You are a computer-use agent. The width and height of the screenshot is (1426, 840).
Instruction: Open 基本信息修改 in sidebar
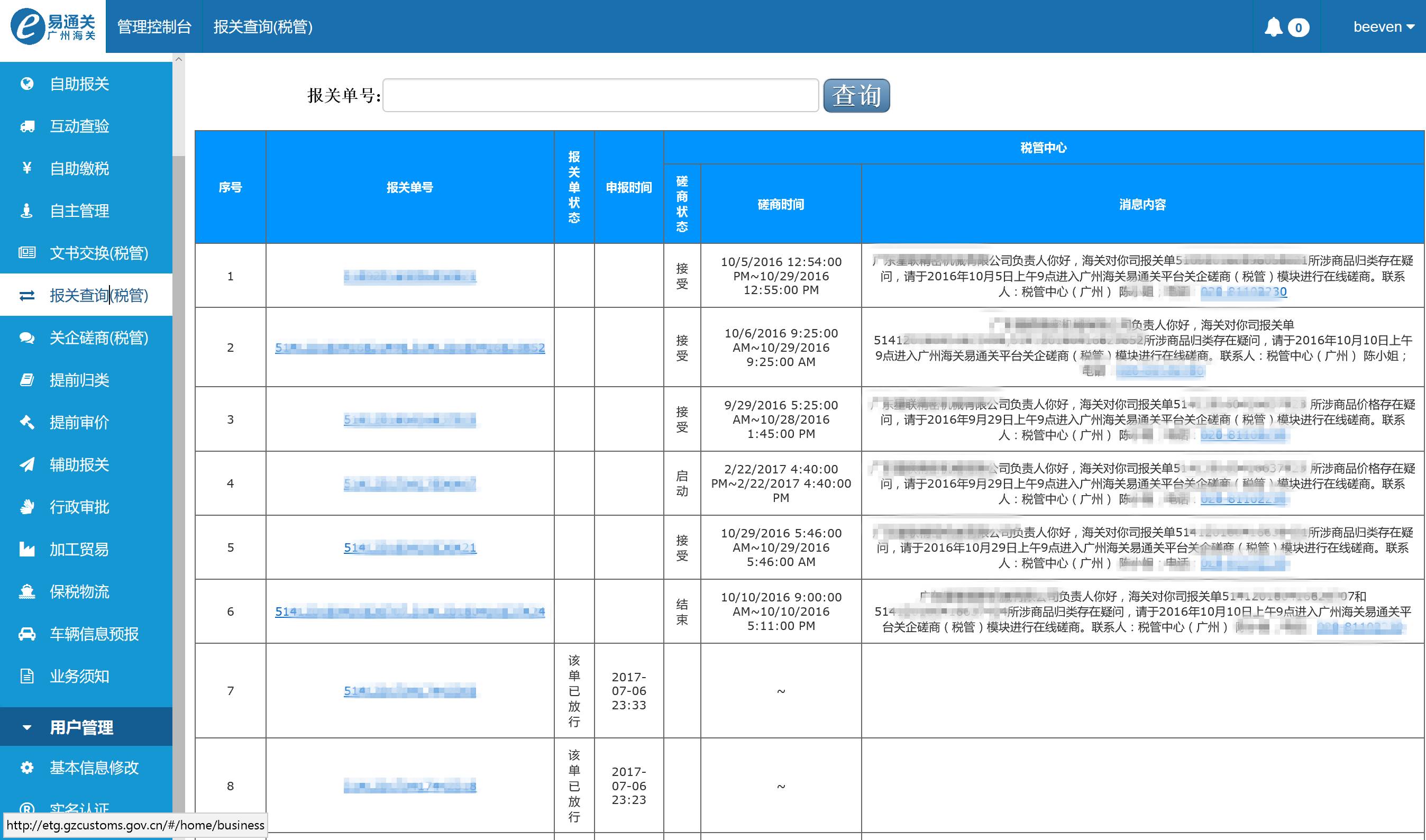86,768
